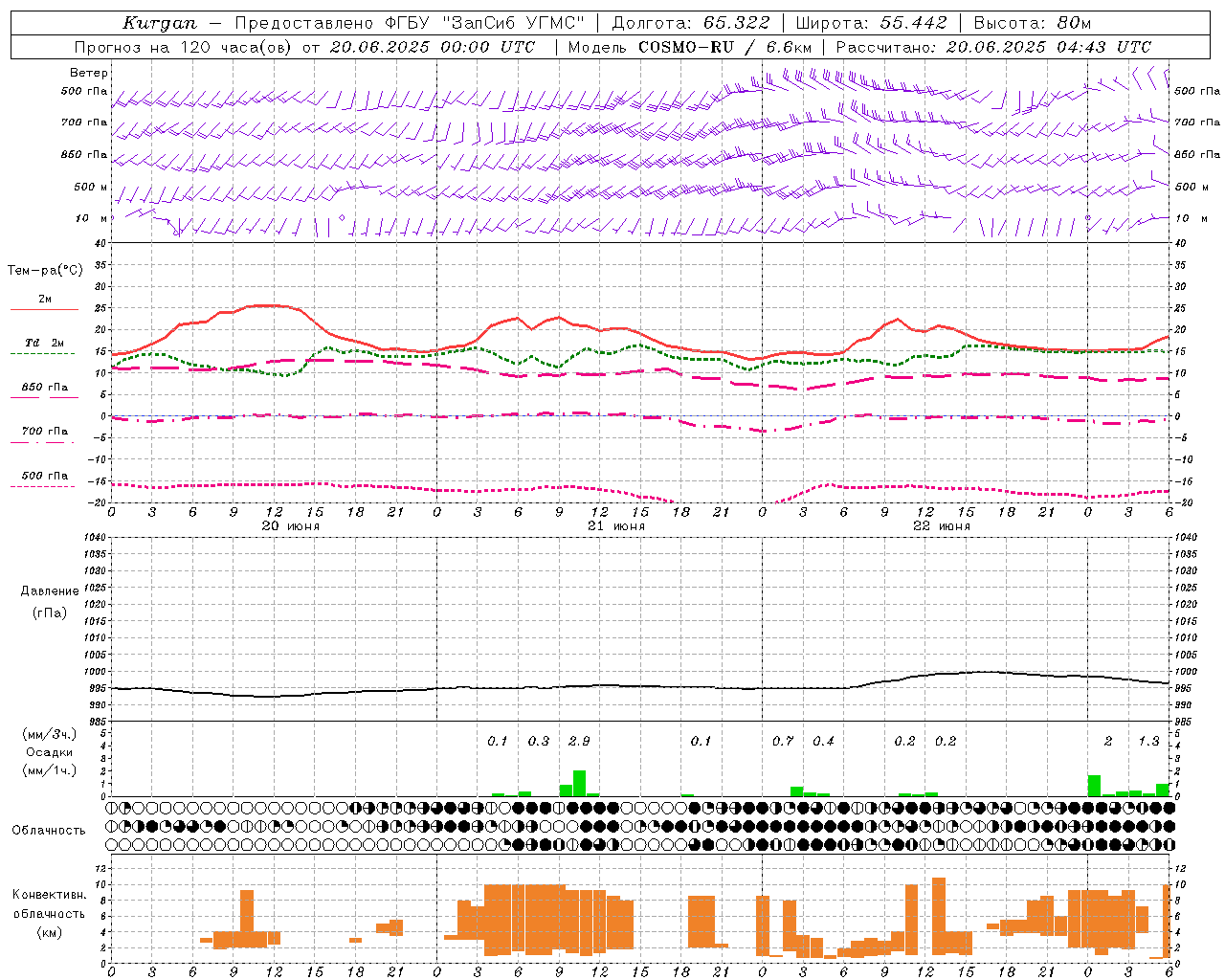Click the "700 гПа" temperature legend label

(45, 431)
